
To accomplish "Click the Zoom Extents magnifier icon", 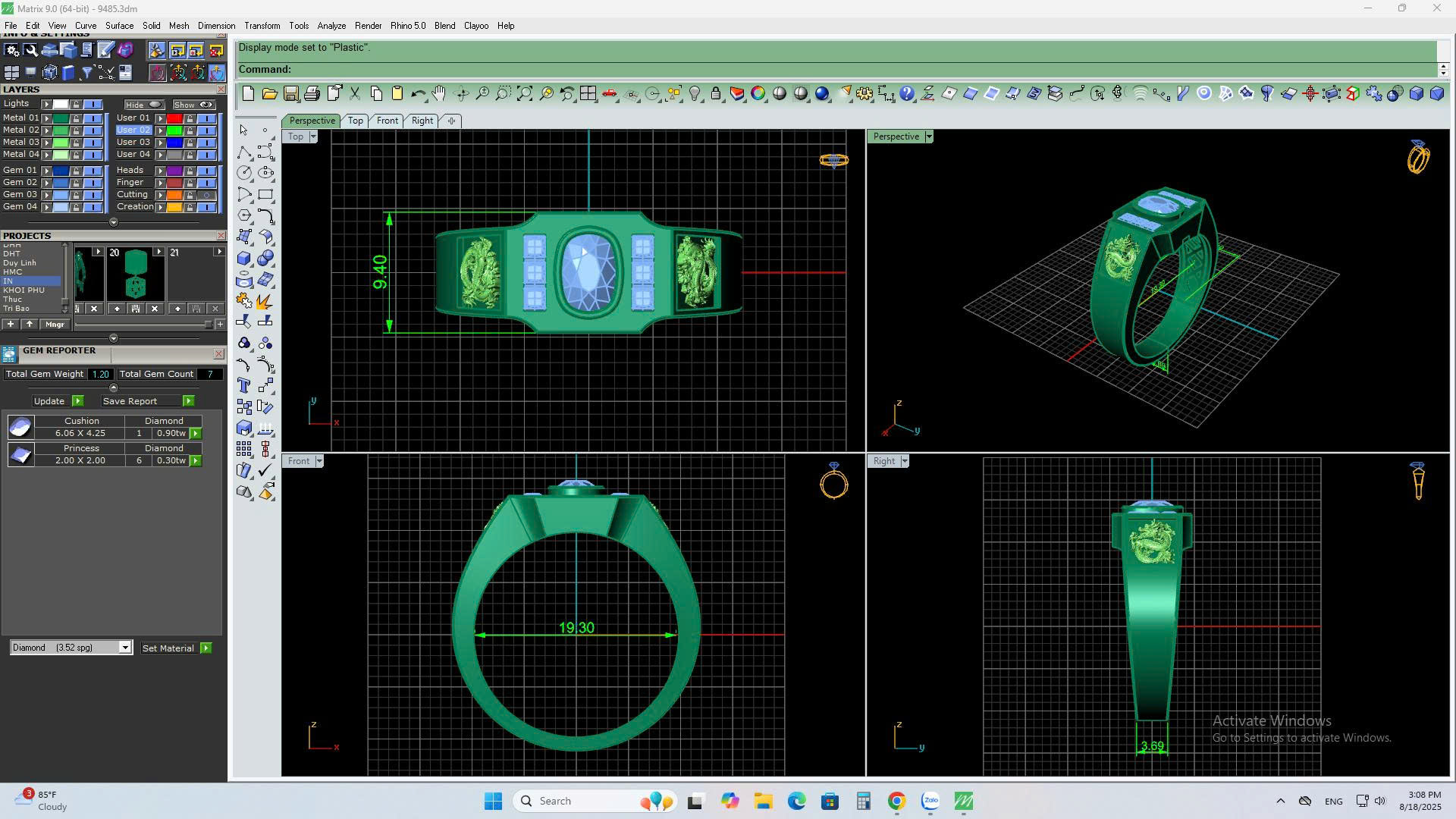I will 524,94.
